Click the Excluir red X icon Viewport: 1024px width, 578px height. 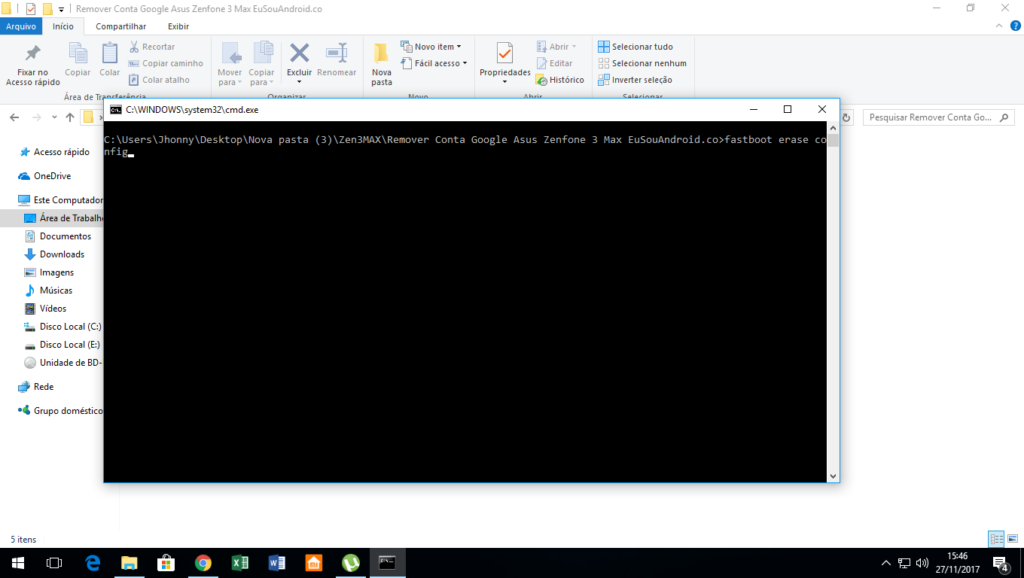pos(299,53)
